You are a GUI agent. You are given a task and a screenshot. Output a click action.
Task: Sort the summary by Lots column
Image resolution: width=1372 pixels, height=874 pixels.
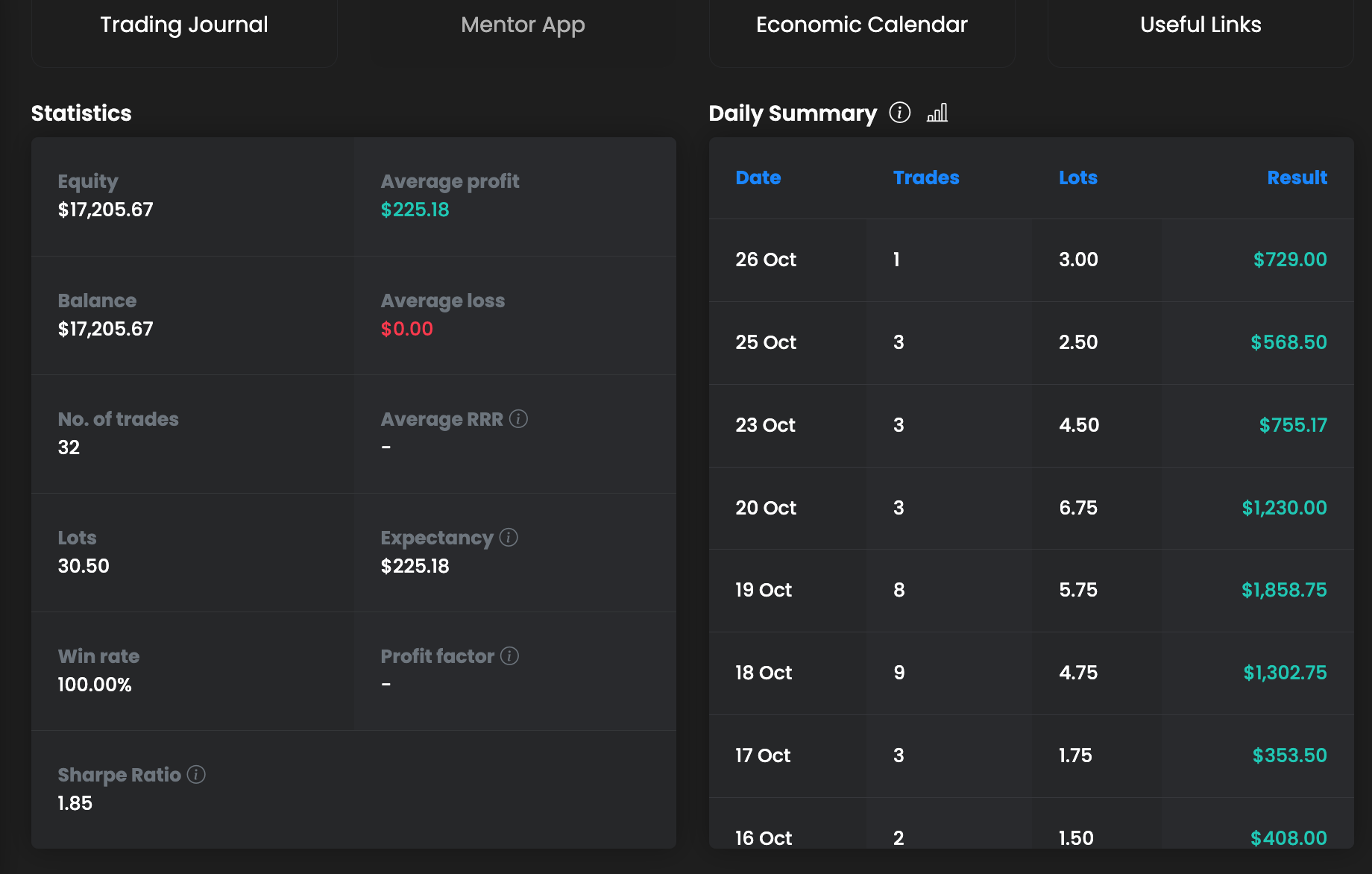coord(1077,177)
